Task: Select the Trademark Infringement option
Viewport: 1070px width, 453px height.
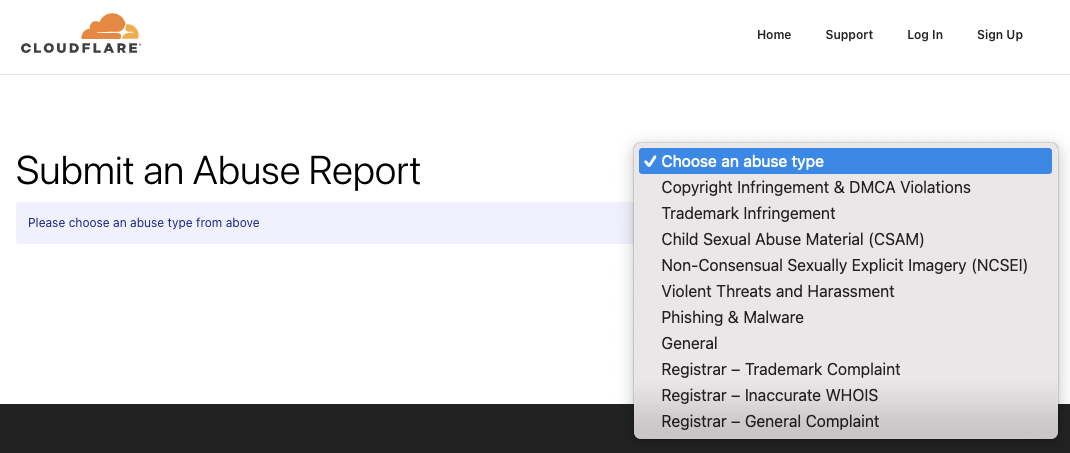Action: click(x=845, y=213)
